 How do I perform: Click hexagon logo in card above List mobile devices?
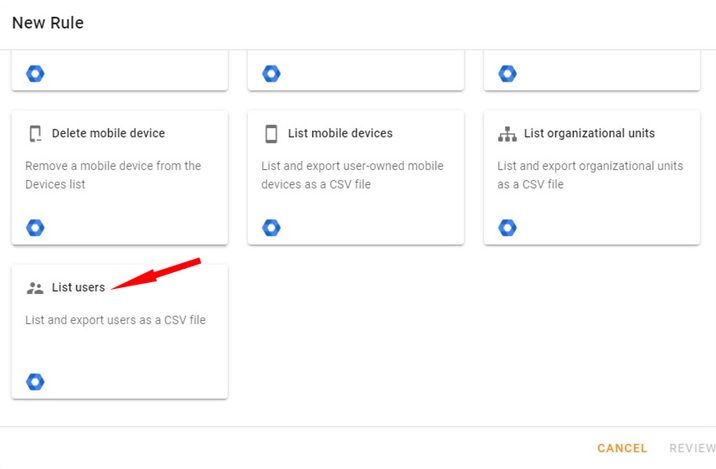271,74
